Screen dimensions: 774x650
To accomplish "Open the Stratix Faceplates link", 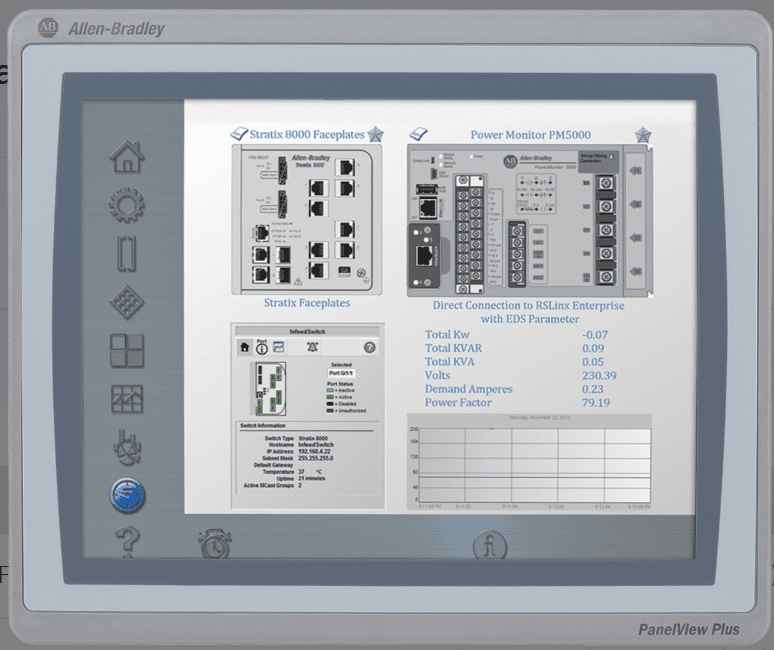I will [306, 302].
